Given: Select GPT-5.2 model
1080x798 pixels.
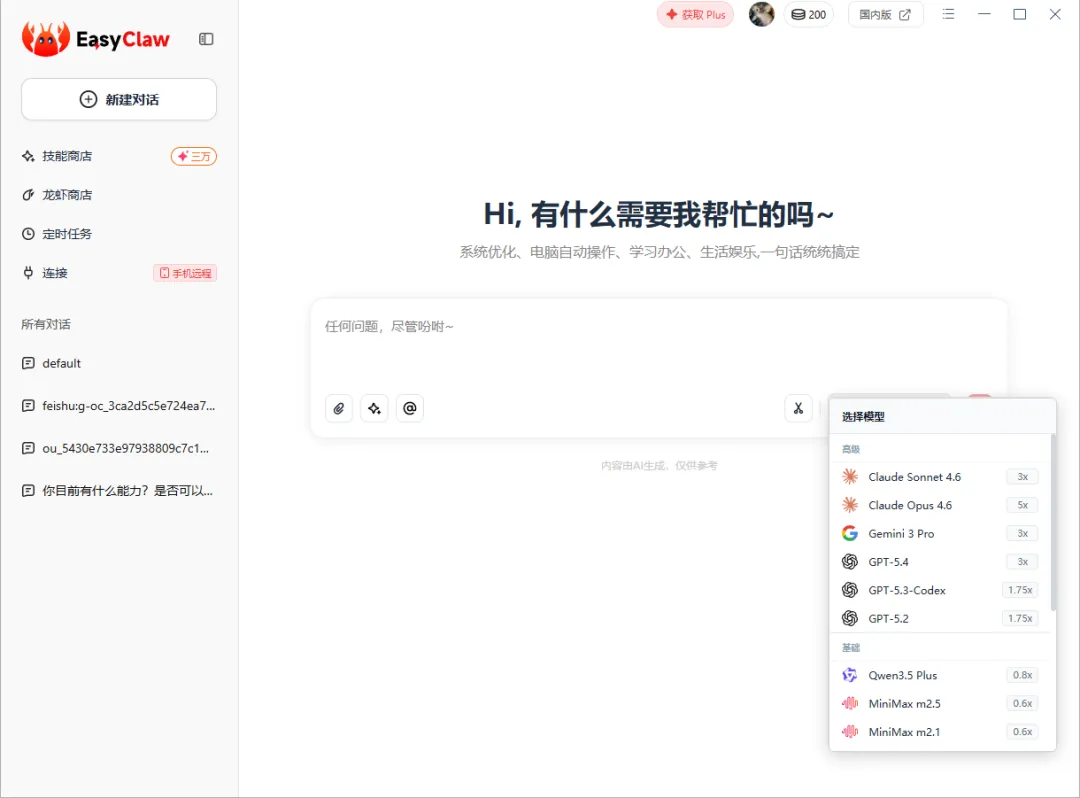Looking at the screenshot, I should pyautogui.click(x=939, y=618).
